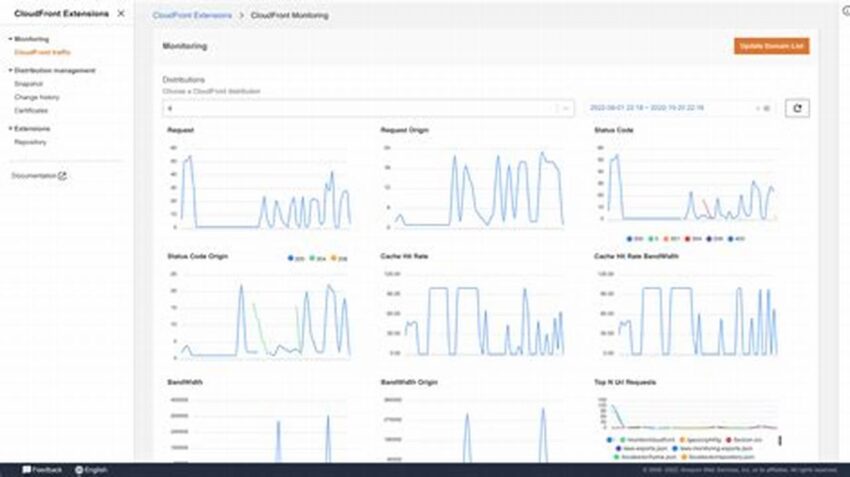The width and height of the screenshot is (850, 477).
Task: Close the CloudFront Extensions side panel
Action: [121, 14]
